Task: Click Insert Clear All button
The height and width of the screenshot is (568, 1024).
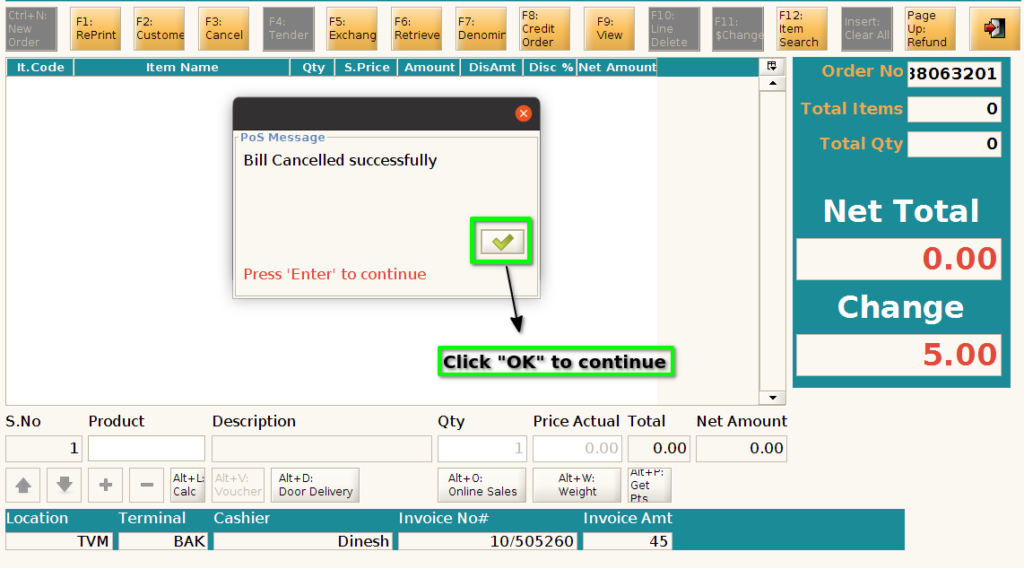Action: point(866,29)
